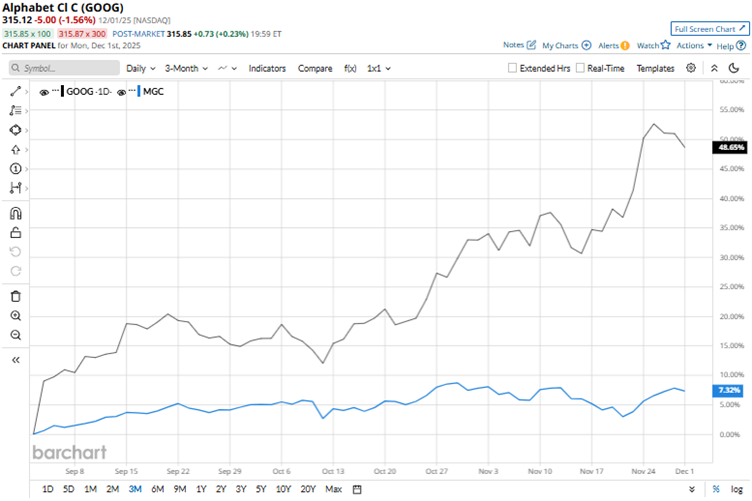Open the Indicators menu
752x501 pixels.
pyautogui.click(x=267, y=69)
